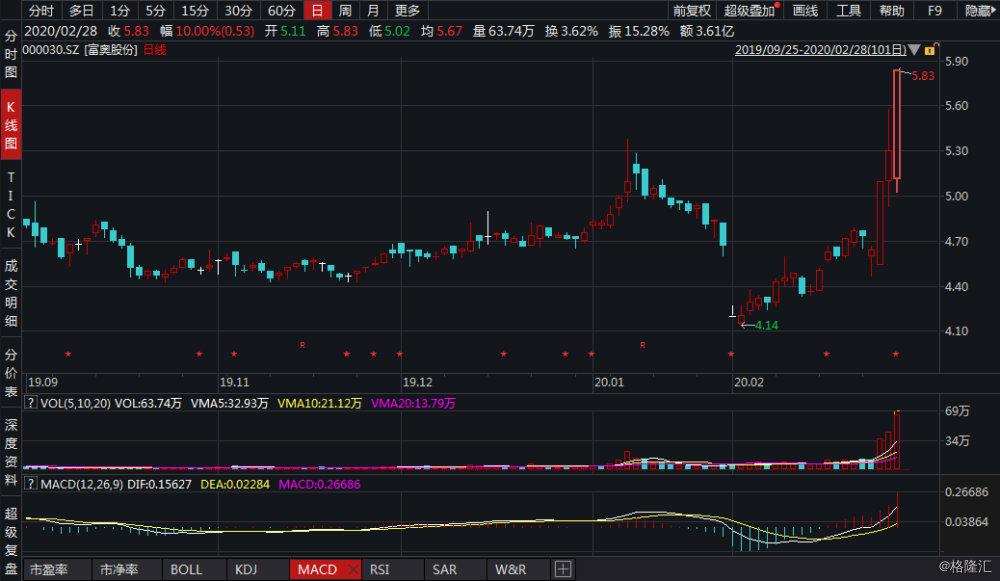Image resolution: width=1000 pixels, height=581 pixels.
Task: Click 隐藏 to hide the side panel
Action: [978, 10]
